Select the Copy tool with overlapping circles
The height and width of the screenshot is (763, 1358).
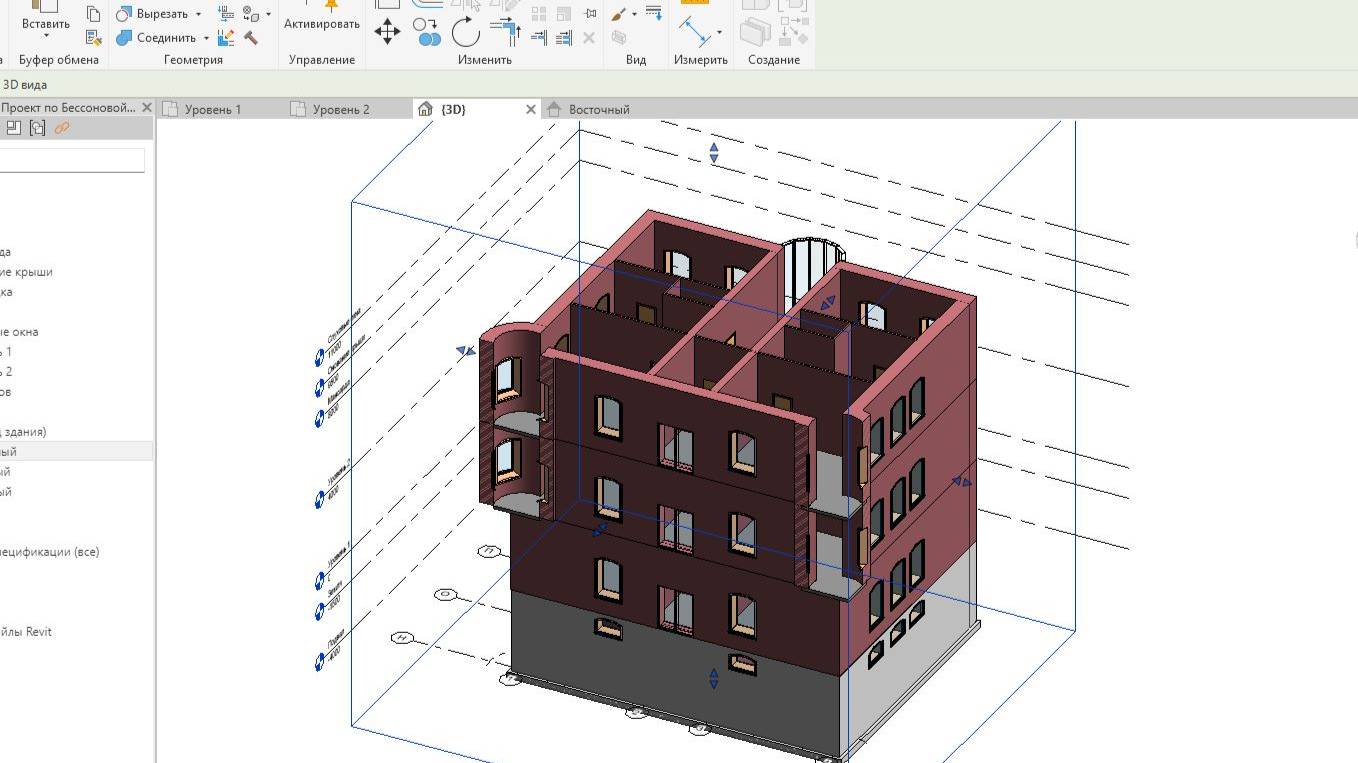[x=427, y=32]
